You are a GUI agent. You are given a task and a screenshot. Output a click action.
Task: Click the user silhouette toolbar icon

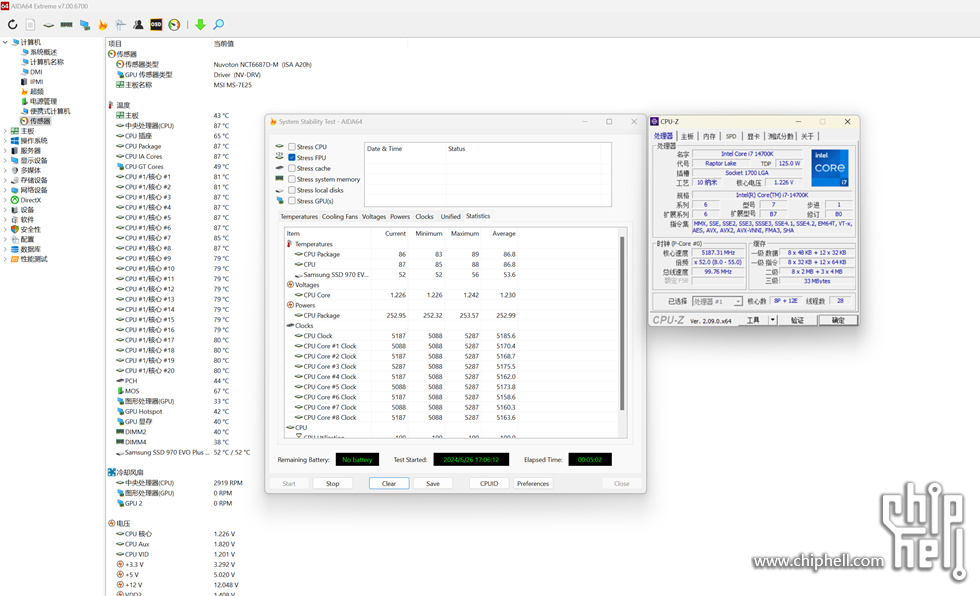pos(138,24)
